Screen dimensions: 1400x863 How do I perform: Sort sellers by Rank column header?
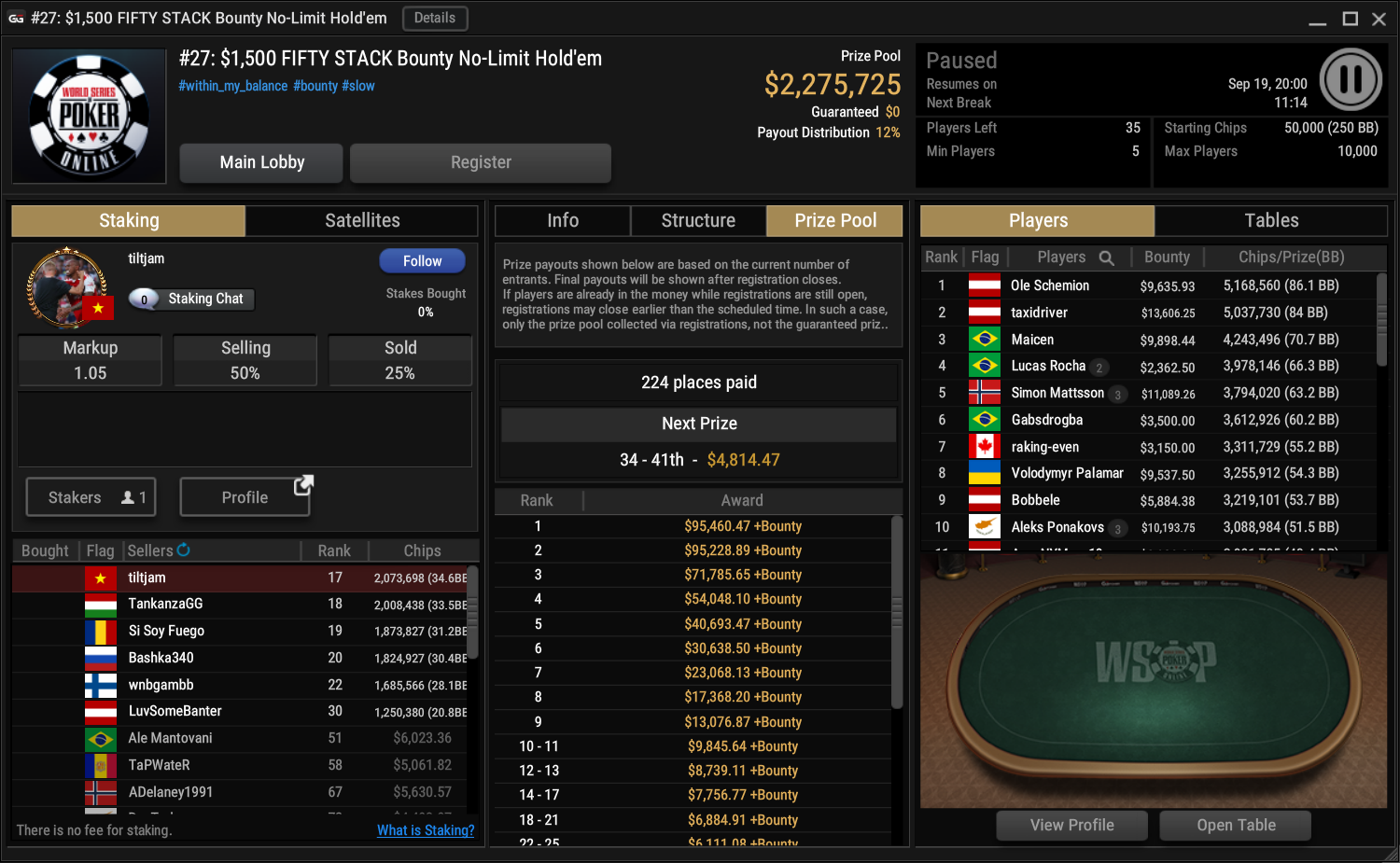[x=334, y=550]
